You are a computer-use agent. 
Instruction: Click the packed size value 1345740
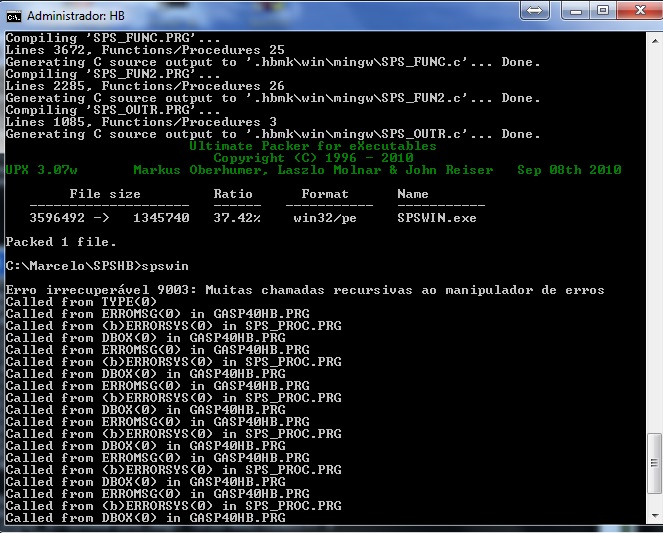[161, 218]
